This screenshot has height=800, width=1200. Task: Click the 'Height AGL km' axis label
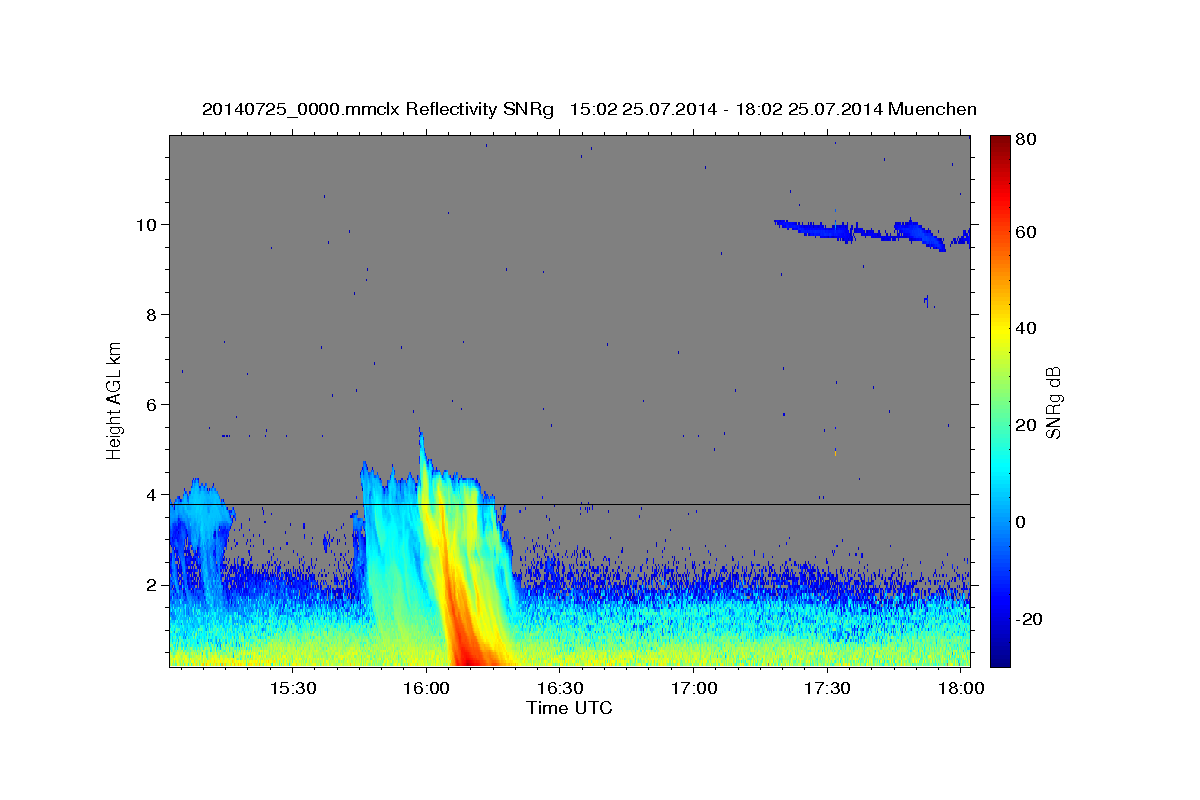(x=115, y=401)
